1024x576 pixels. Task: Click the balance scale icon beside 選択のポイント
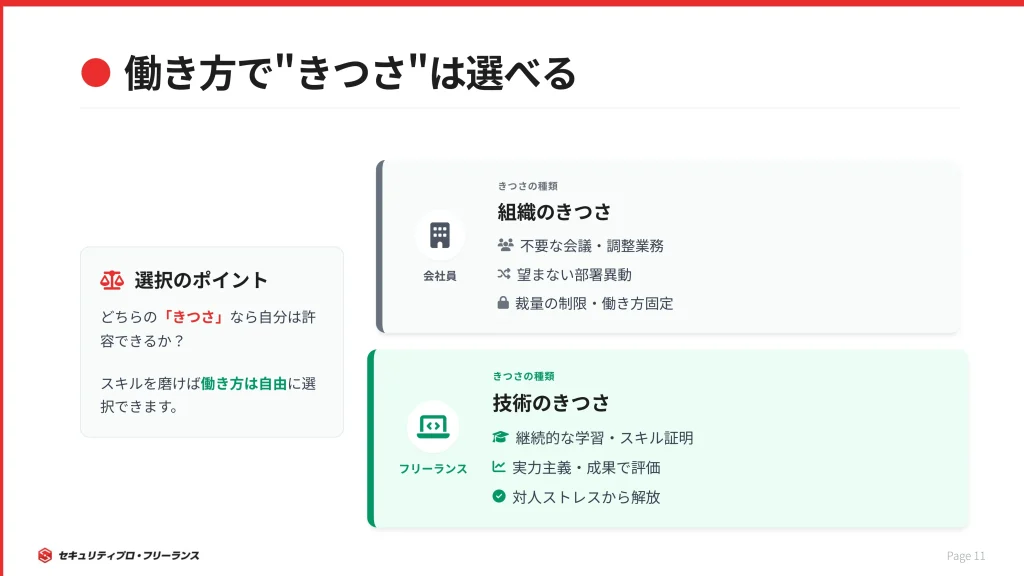112,280
